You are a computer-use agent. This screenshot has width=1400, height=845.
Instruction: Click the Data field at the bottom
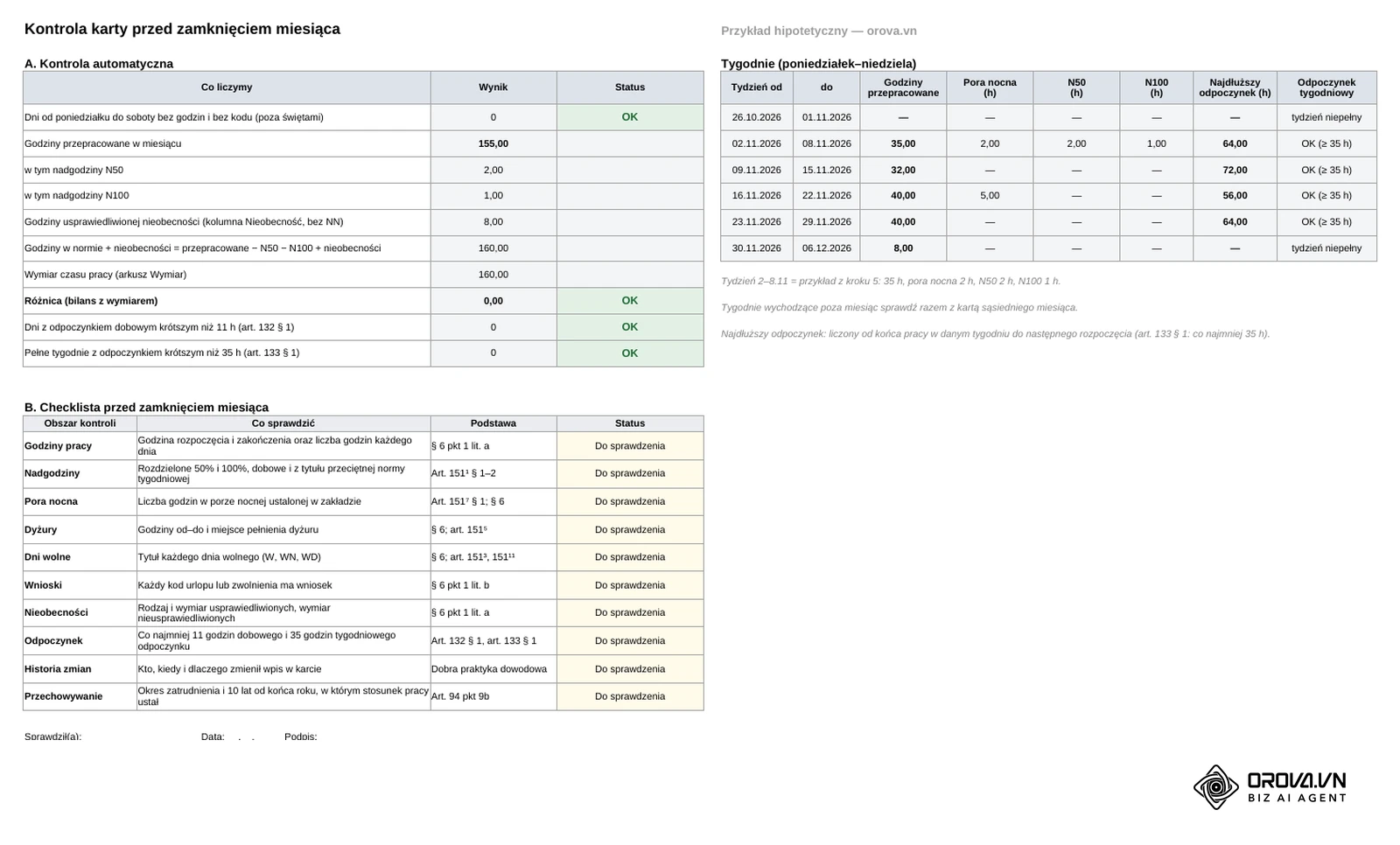(x=229, y=737)
